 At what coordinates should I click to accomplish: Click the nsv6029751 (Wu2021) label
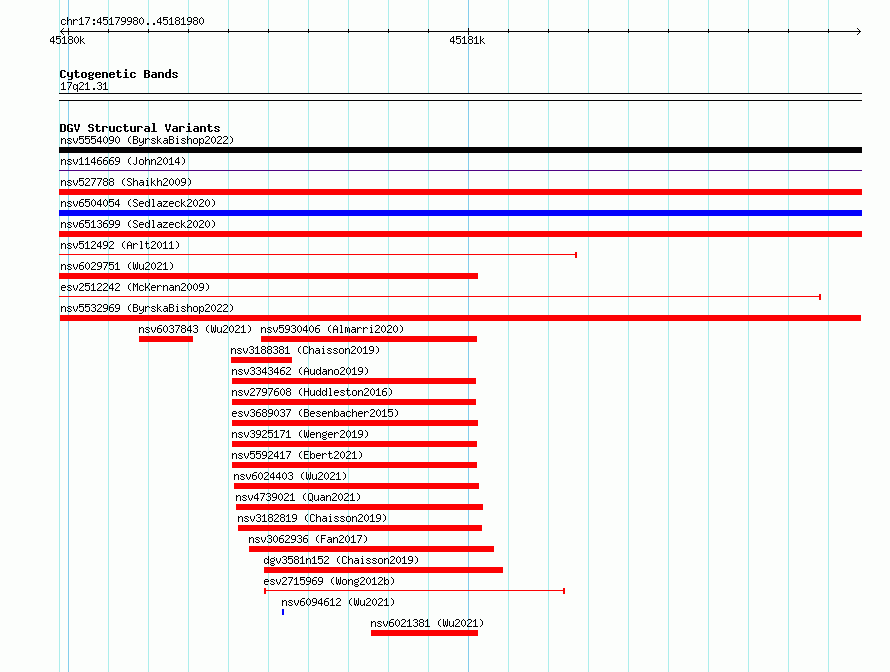coord(117,266)
